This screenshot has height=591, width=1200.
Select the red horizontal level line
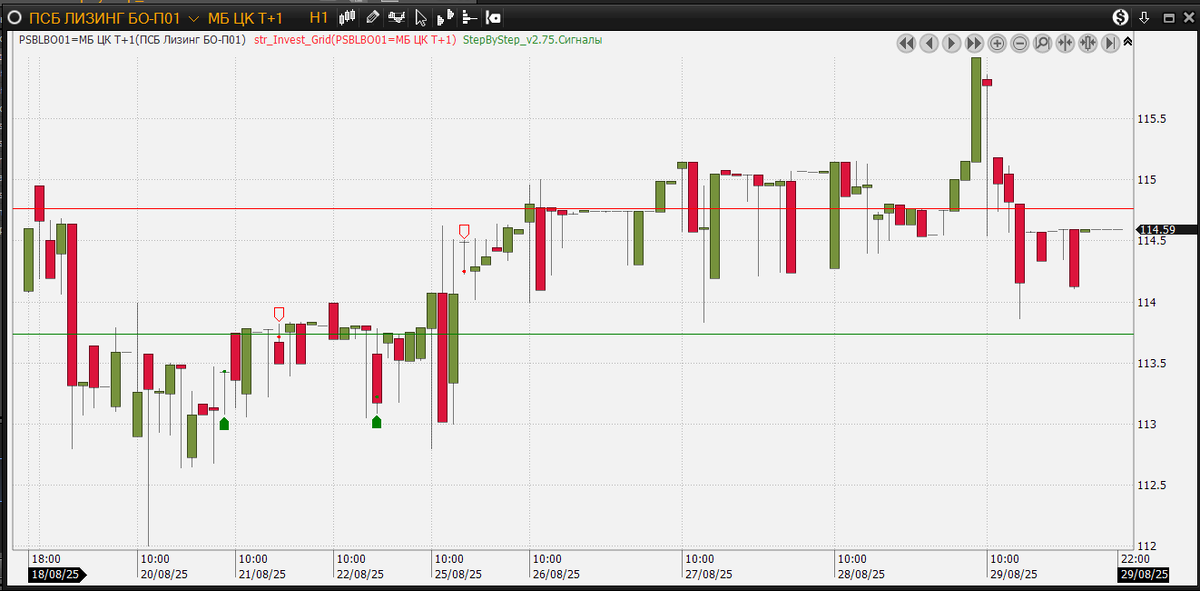click(x=574, y=209)
